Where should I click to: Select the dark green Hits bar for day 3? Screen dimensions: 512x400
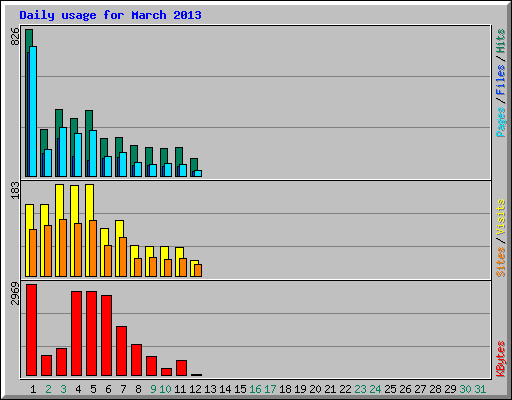pyautogui.click(x=59, y=118)
